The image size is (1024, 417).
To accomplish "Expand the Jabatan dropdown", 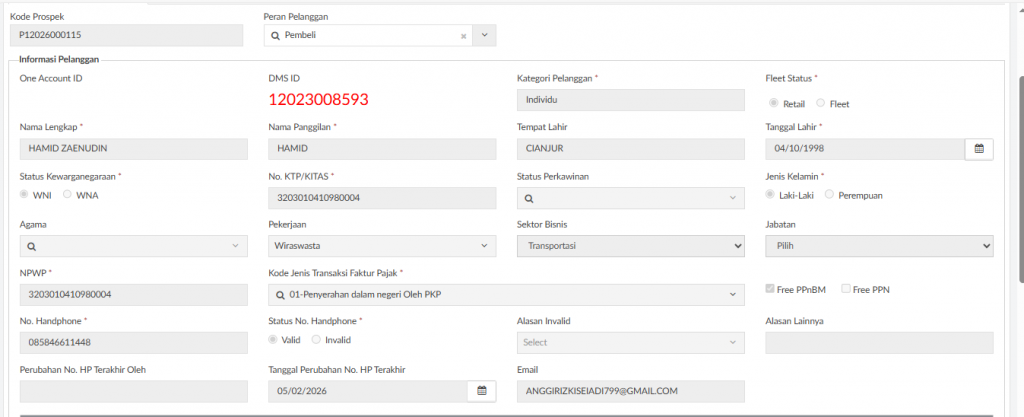I will coord(878,245).
